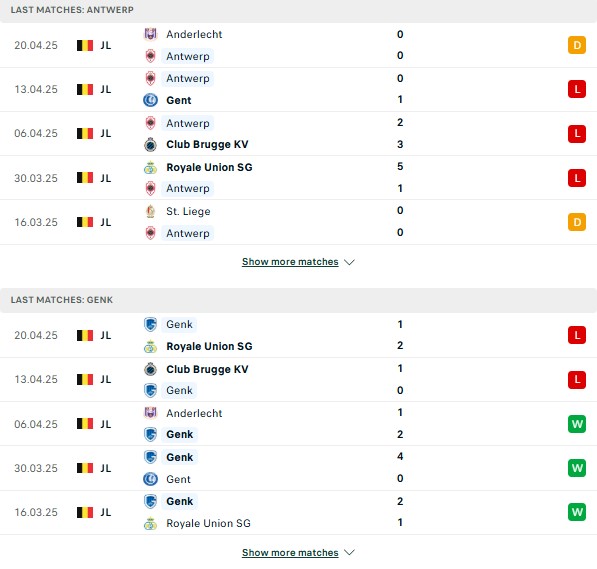The image size is (597, 569).
Task: Click Club Brugge KV crest in 06.04.25 Antwerp match
Action: [150, 145]
